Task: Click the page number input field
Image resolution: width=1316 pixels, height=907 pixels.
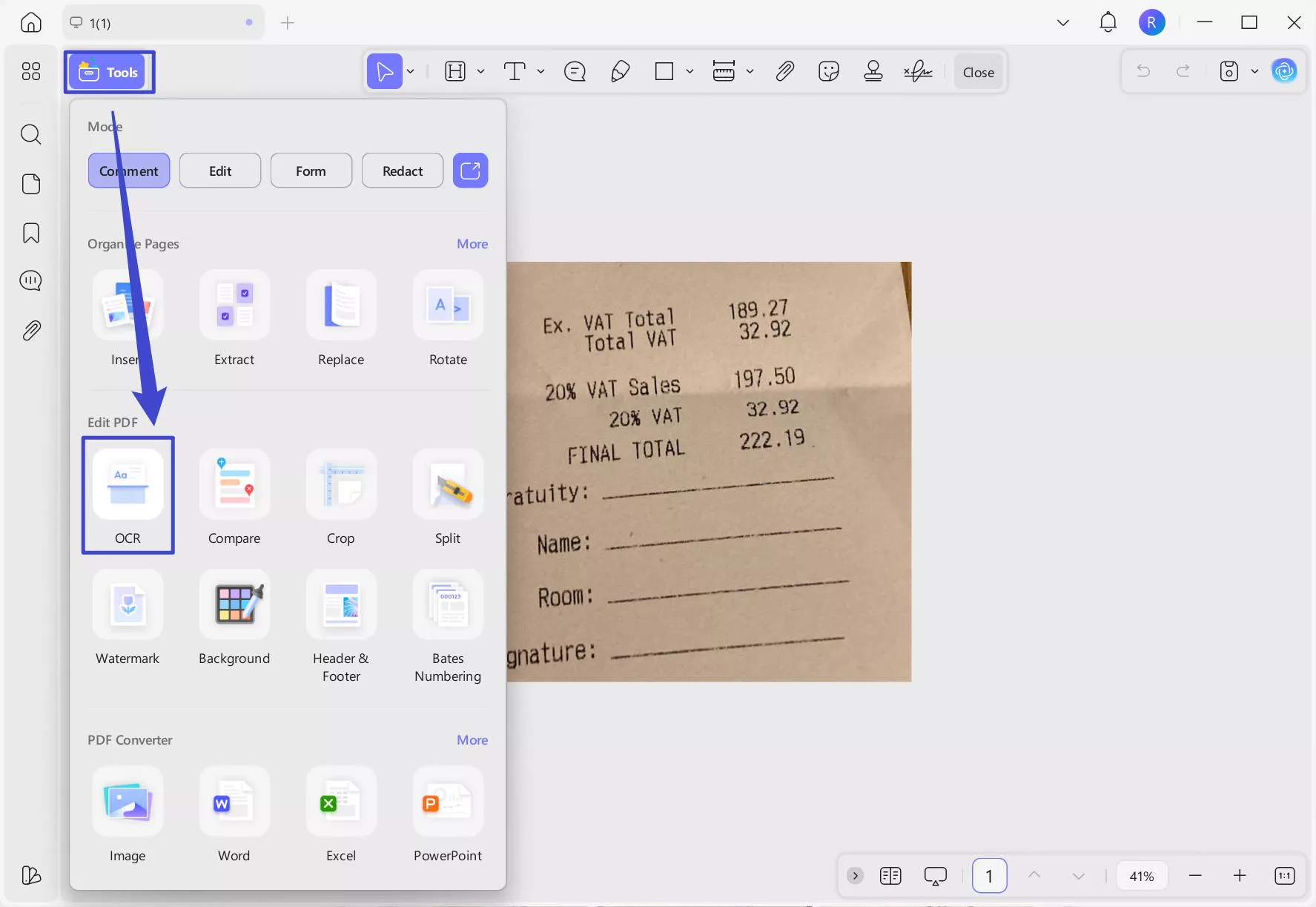Action: click(x=989, y=876)
